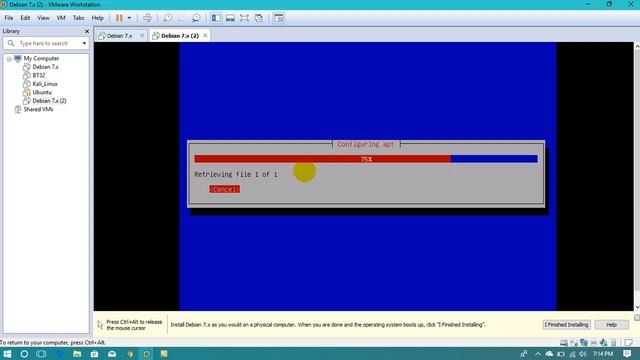Click the console view toolbar icon
Screen dimensions: 640x360
point(279,18)
